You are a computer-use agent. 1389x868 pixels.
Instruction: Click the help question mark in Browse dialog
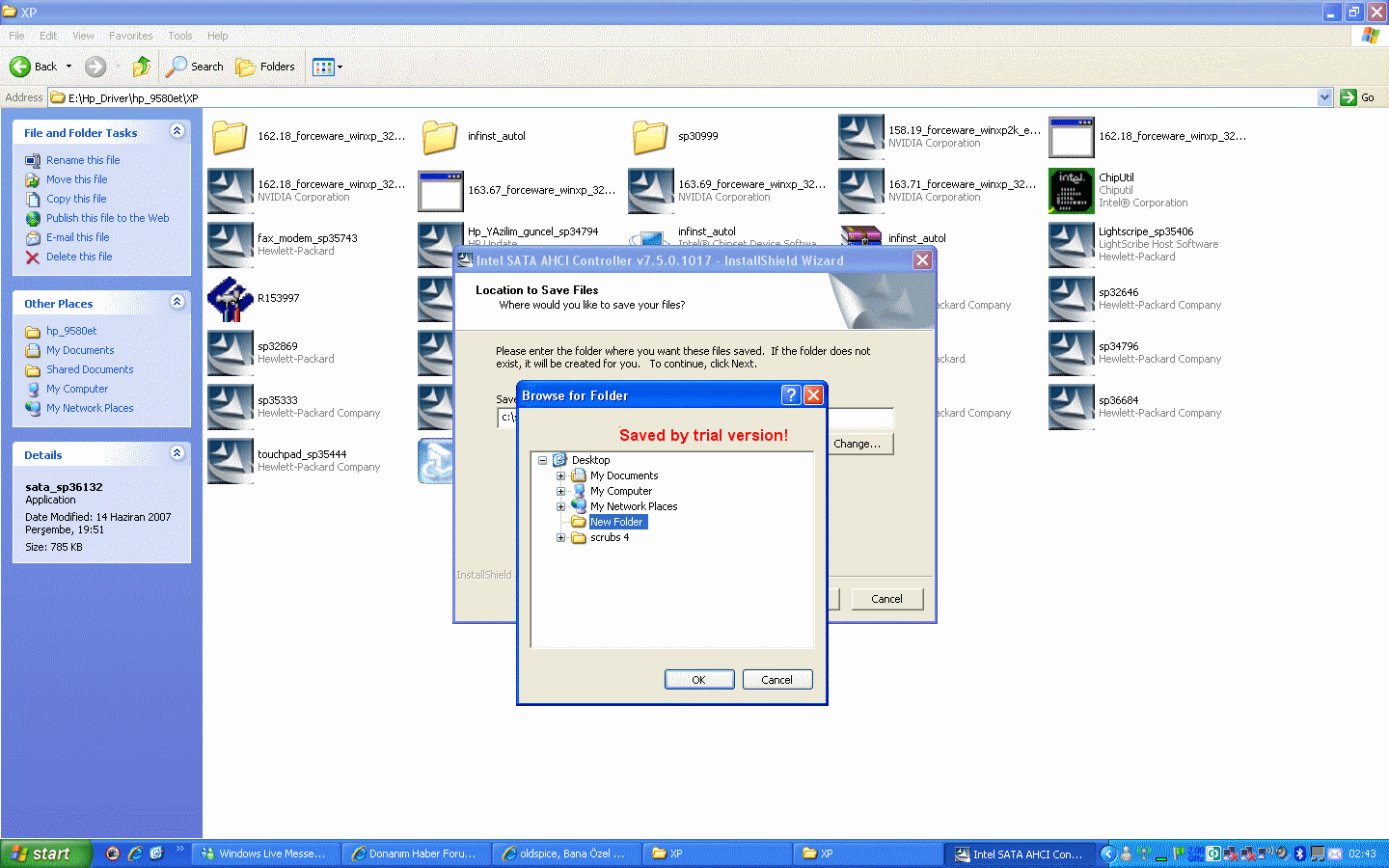tap(791, 394)
